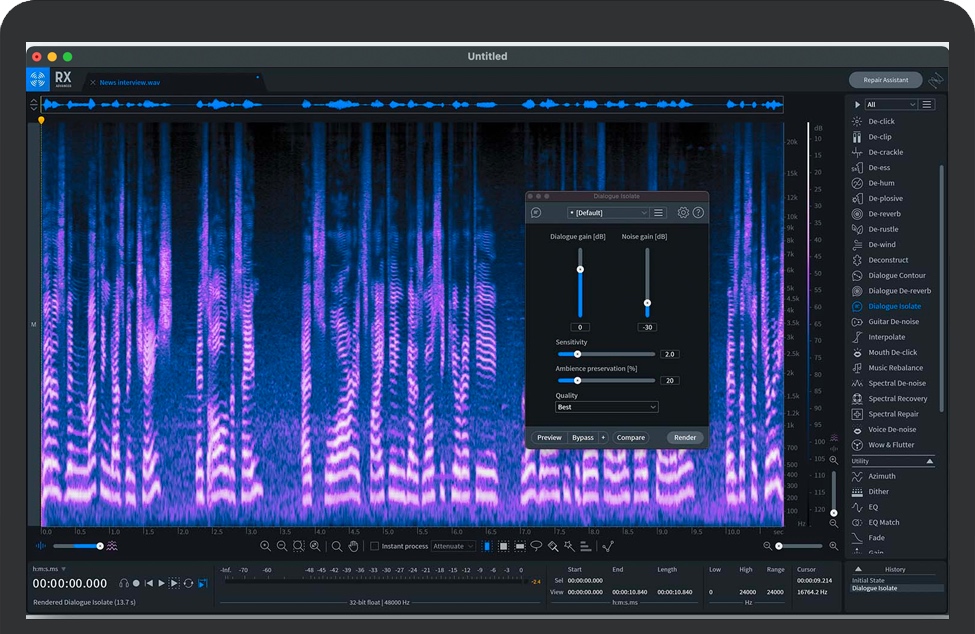Image resolution: width=975 pixels, height=634 pixels.
Task: Click the lasso selection tool
Action: (536, 546)
